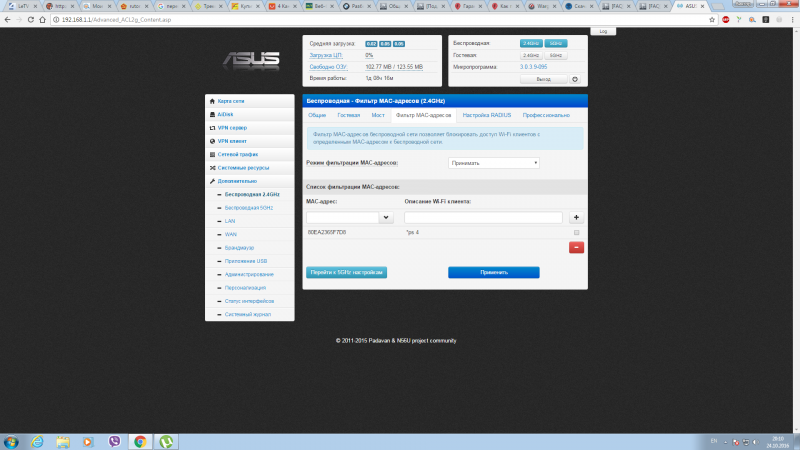Toggle the guest 5GHz network button
This screenshot has width=800, height=450.
pyautogui.click(x=556, y=55)
